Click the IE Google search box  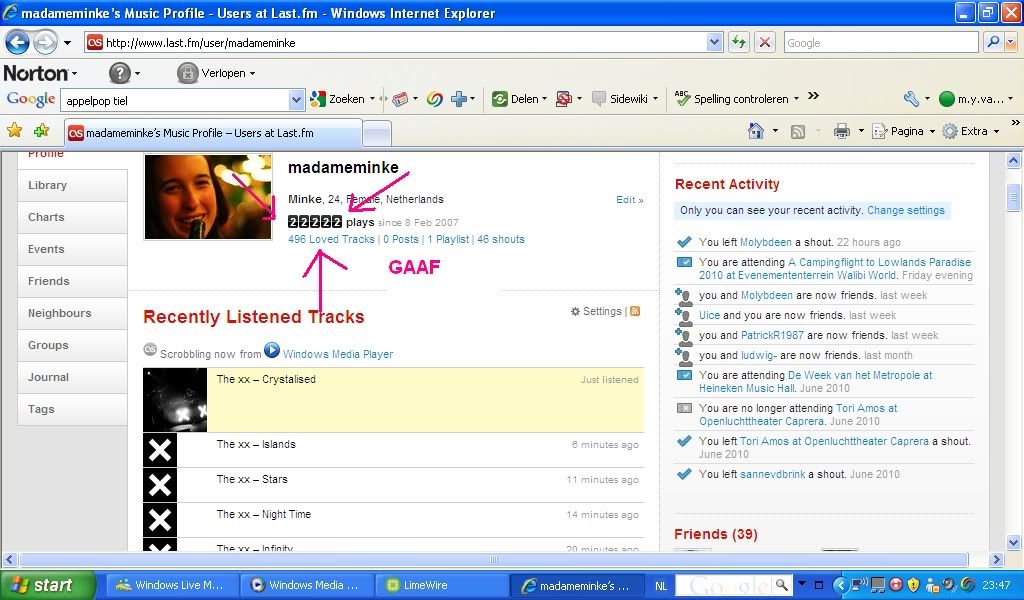tap(881, 43)
